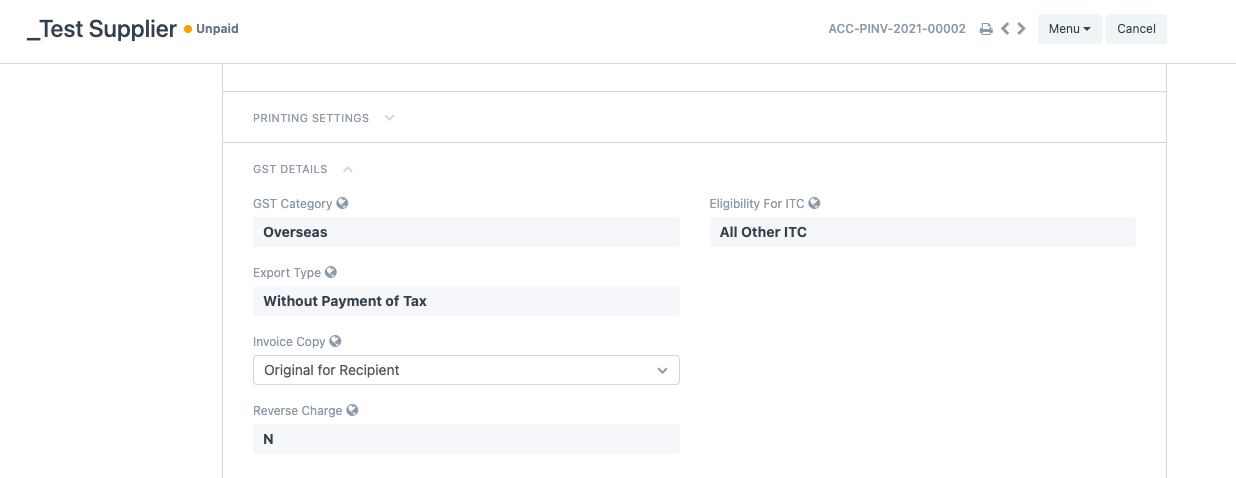Screen dimensions: 1236x478
Task: Click the Without Payment of Tax field
Action: pyautogui.click(x=466, y=301)
